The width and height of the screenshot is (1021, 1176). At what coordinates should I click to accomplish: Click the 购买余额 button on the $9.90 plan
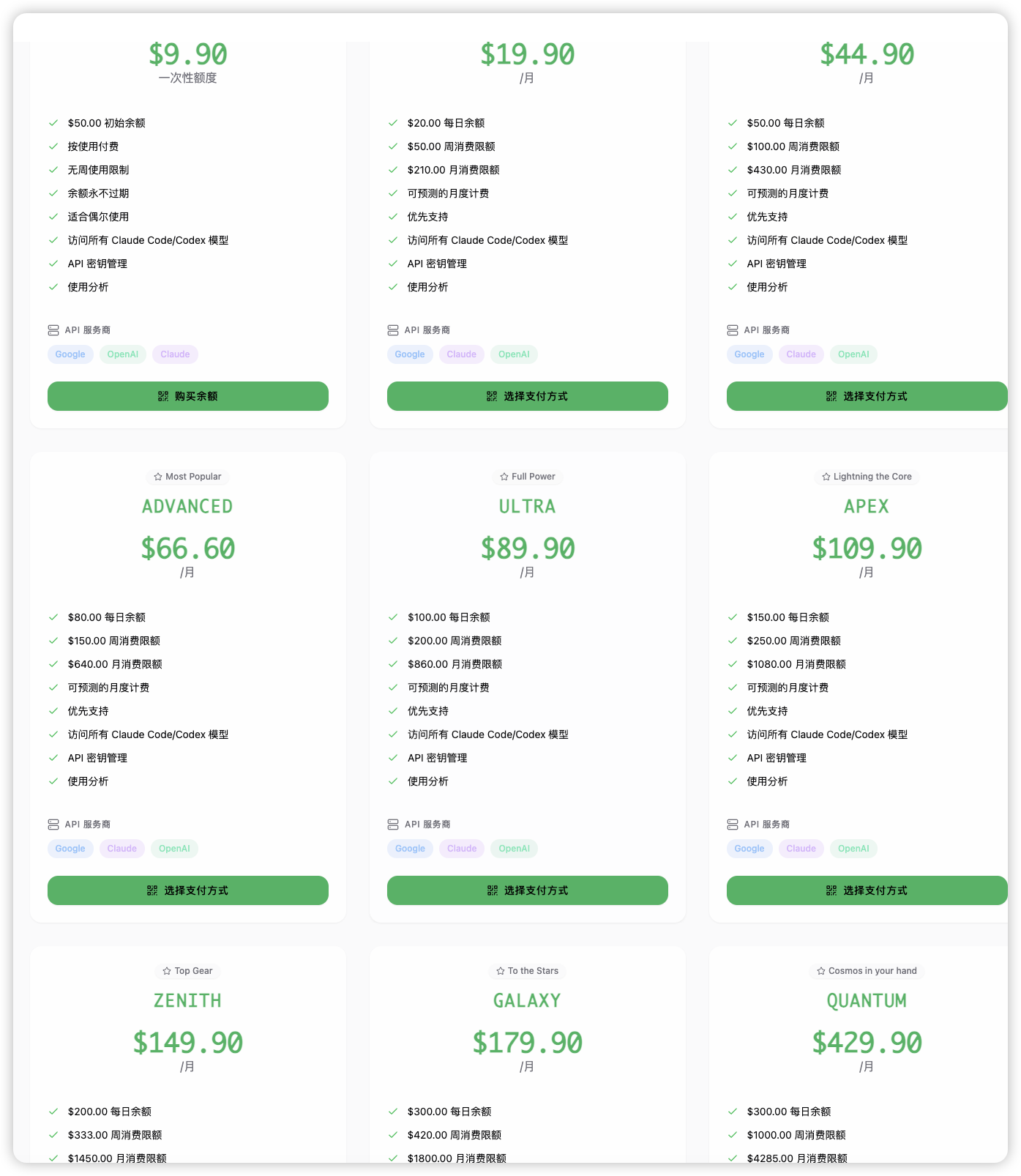188,396
